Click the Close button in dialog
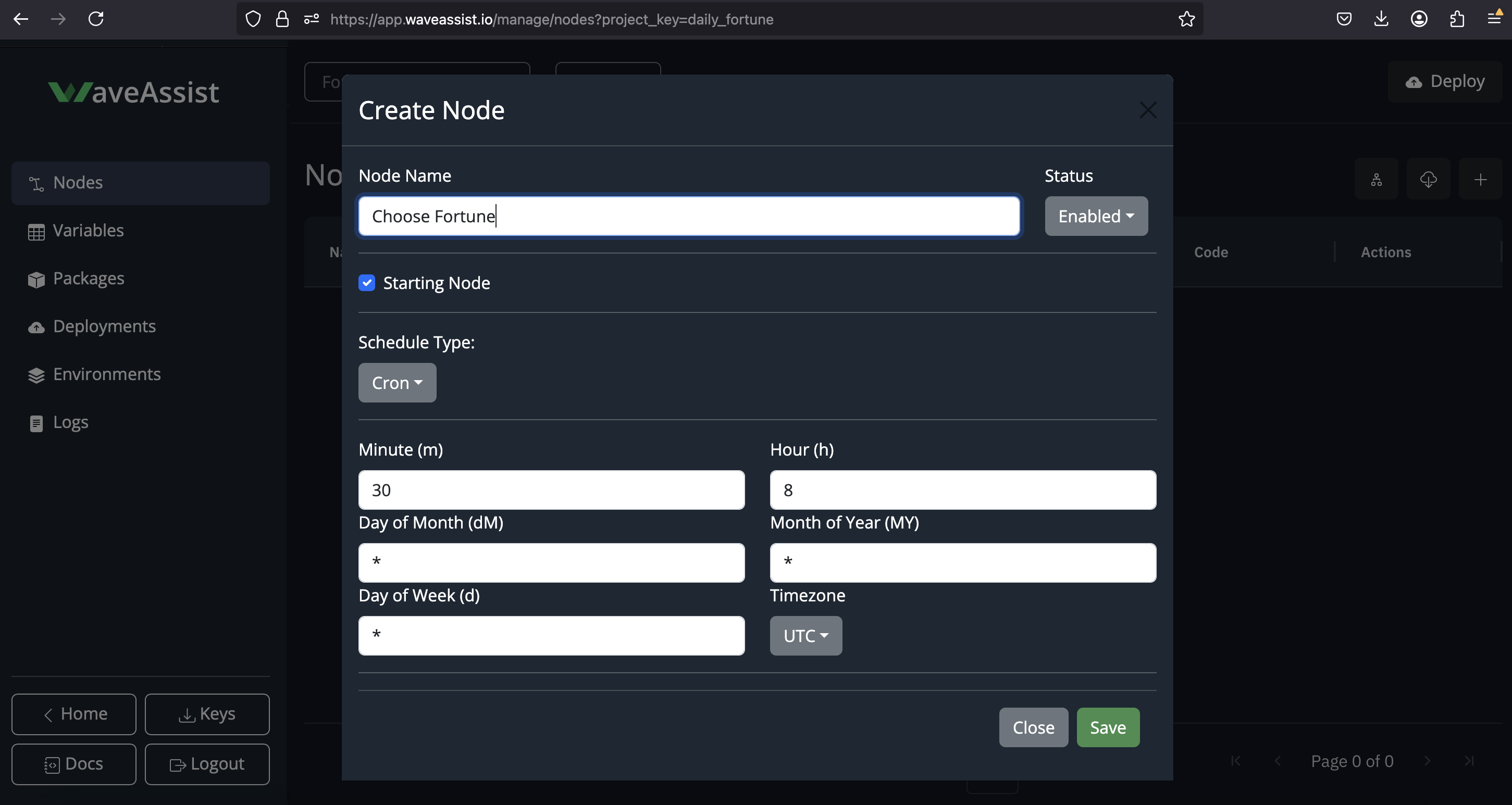The height and width of the screenshot is (805, 1512). [x=1033, y=727]
